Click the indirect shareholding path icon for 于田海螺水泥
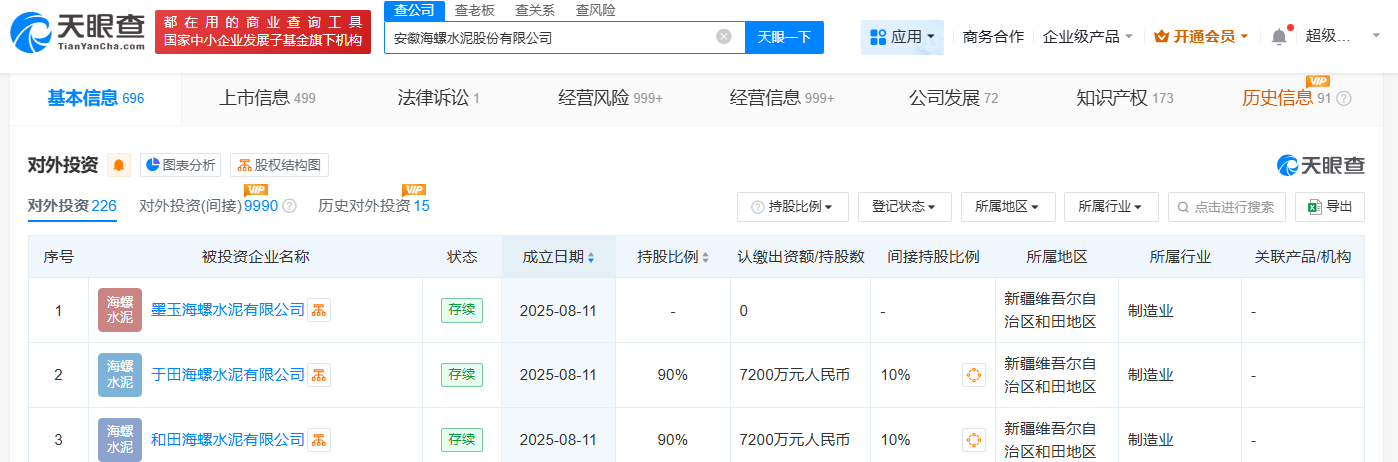 (x=973, y=375)
